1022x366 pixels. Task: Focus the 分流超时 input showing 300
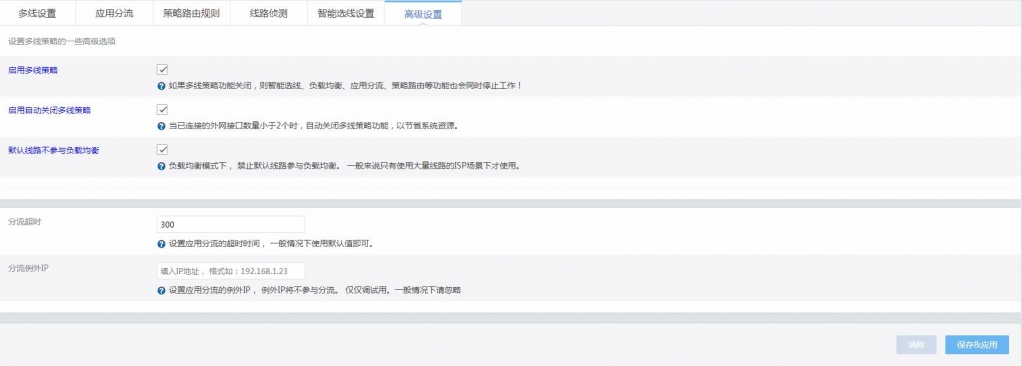click(231, 224)
